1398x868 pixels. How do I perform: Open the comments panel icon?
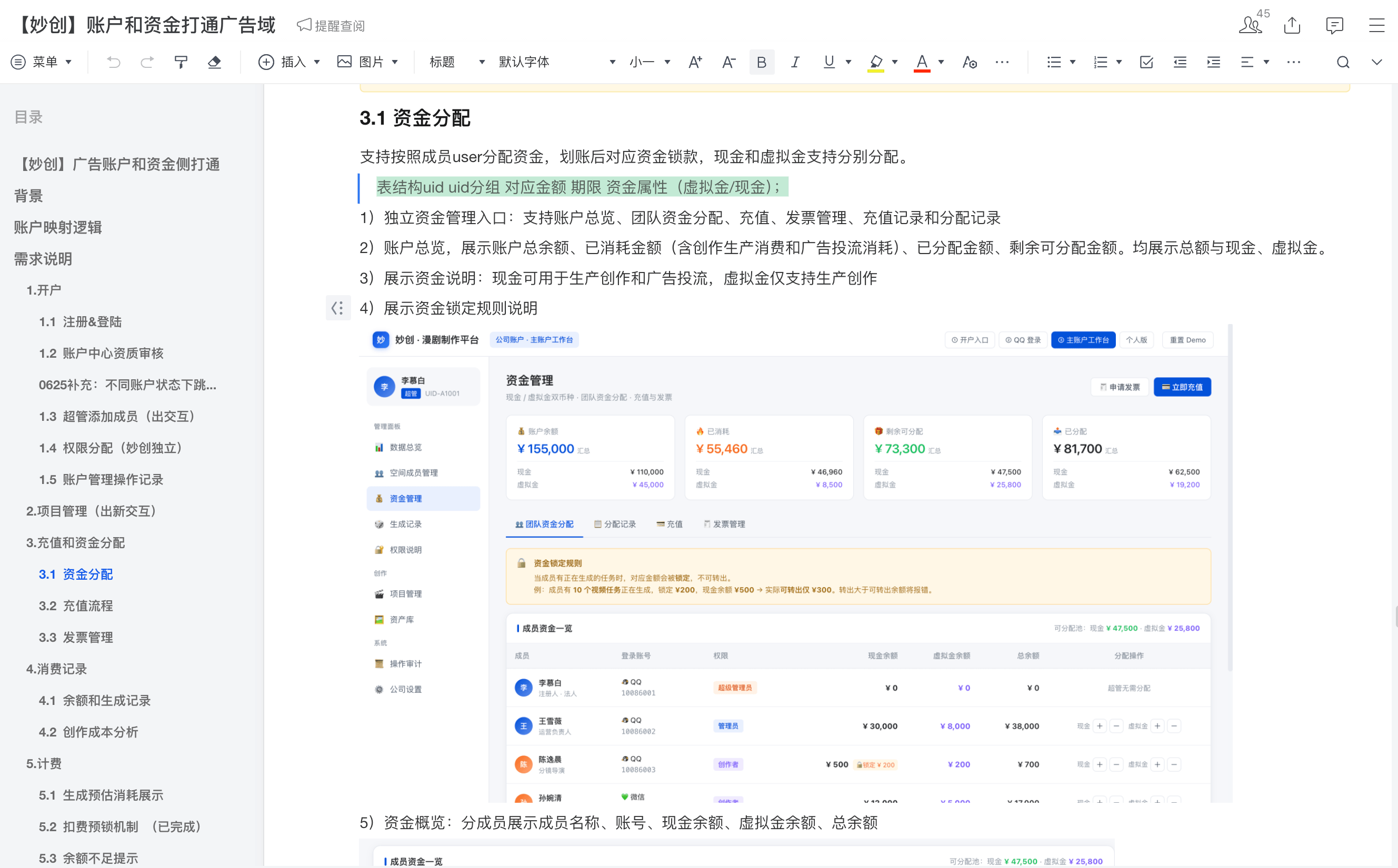1334,25
